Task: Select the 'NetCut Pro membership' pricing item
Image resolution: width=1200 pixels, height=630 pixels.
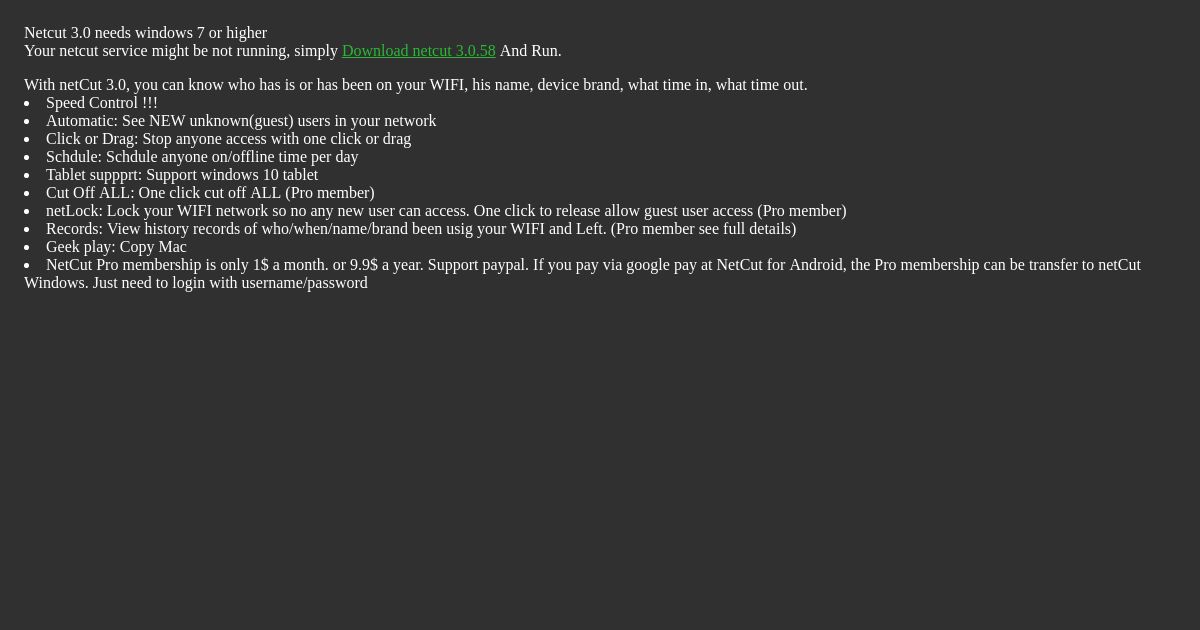Action: click(582, 274)
